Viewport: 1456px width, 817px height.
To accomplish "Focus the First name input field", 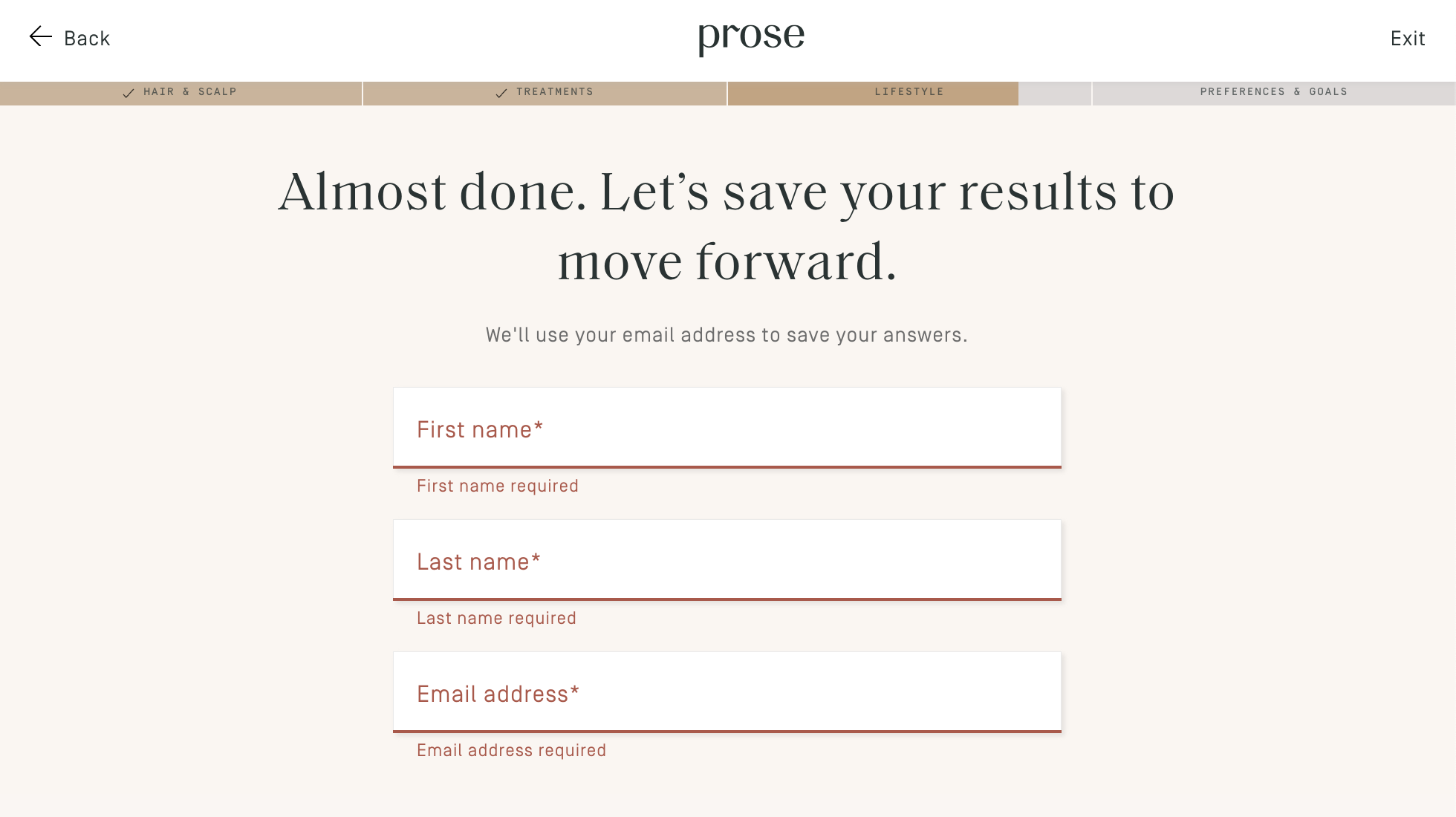I will click(x=727, y=429).
